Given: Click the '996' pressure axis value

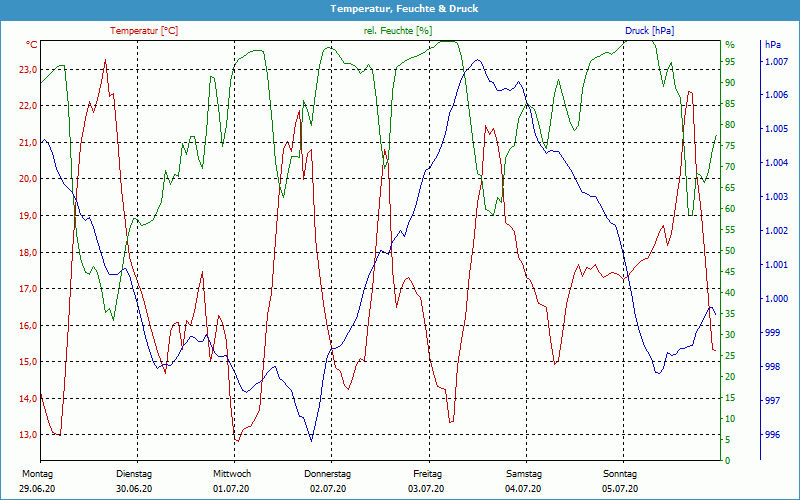Looking at the screenshot, I should 773,435.
